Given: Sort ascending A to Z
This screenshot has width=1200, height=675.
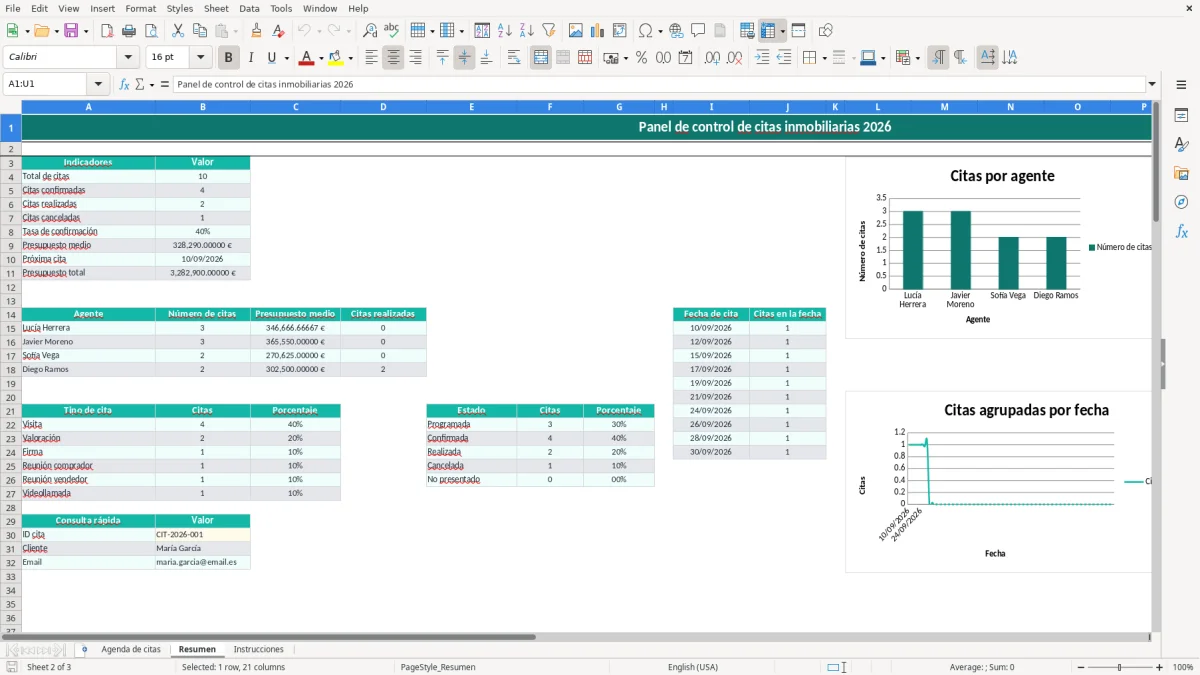Looking at the screenshot, I should click(x=504, y=31).
